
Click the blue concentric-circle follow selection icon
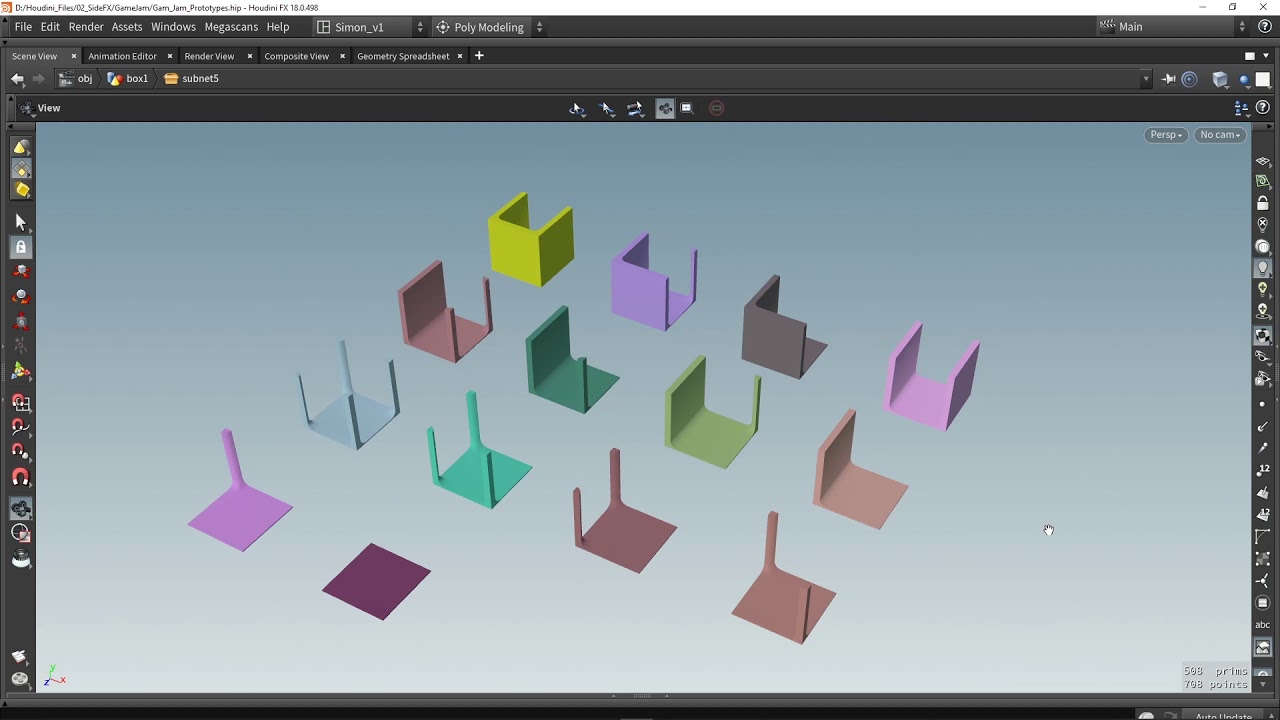[x=1189, y=79]
